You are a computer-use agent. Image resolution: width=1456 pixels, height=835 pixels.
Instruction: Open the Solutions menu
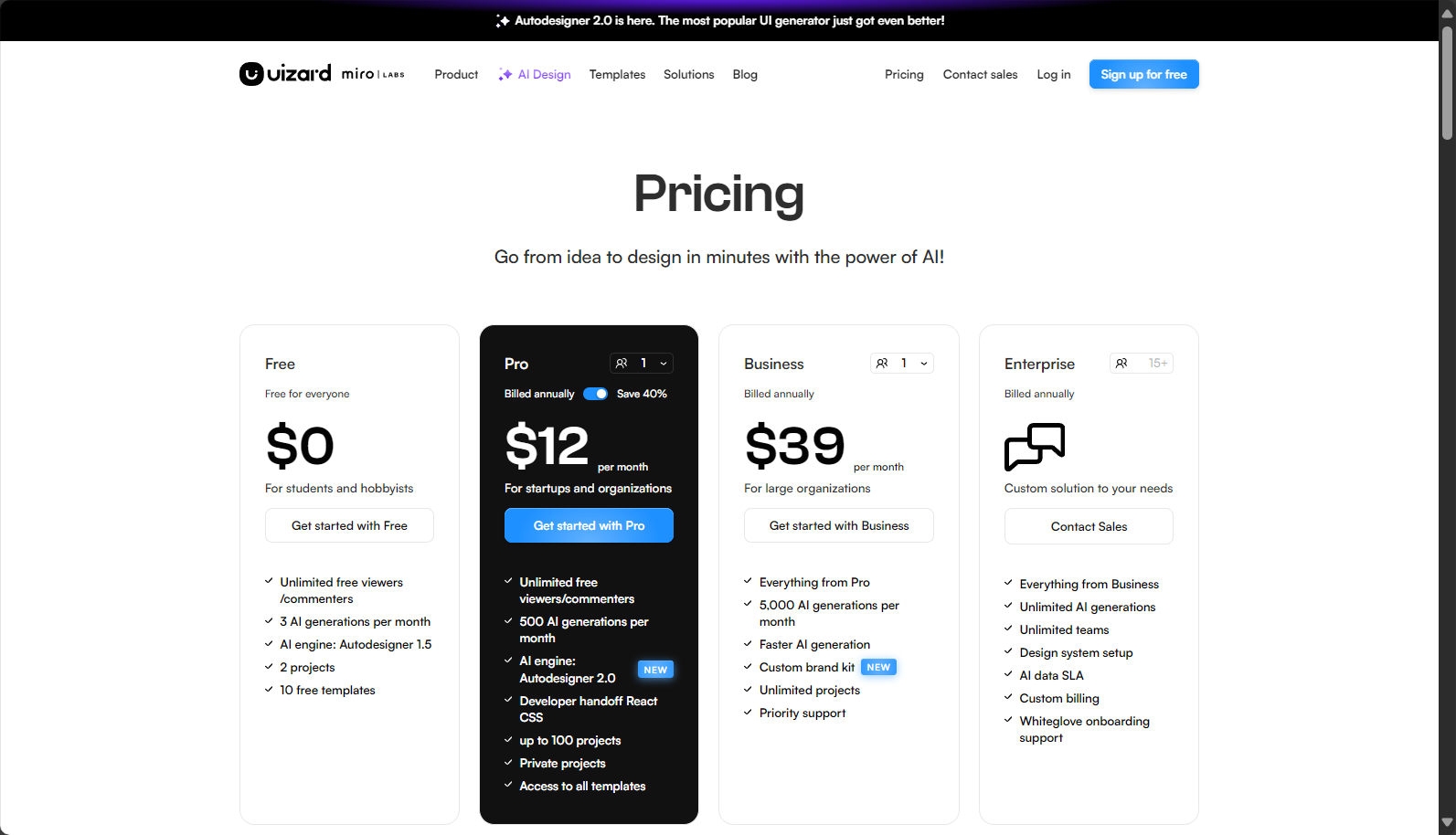click(688, 75)
